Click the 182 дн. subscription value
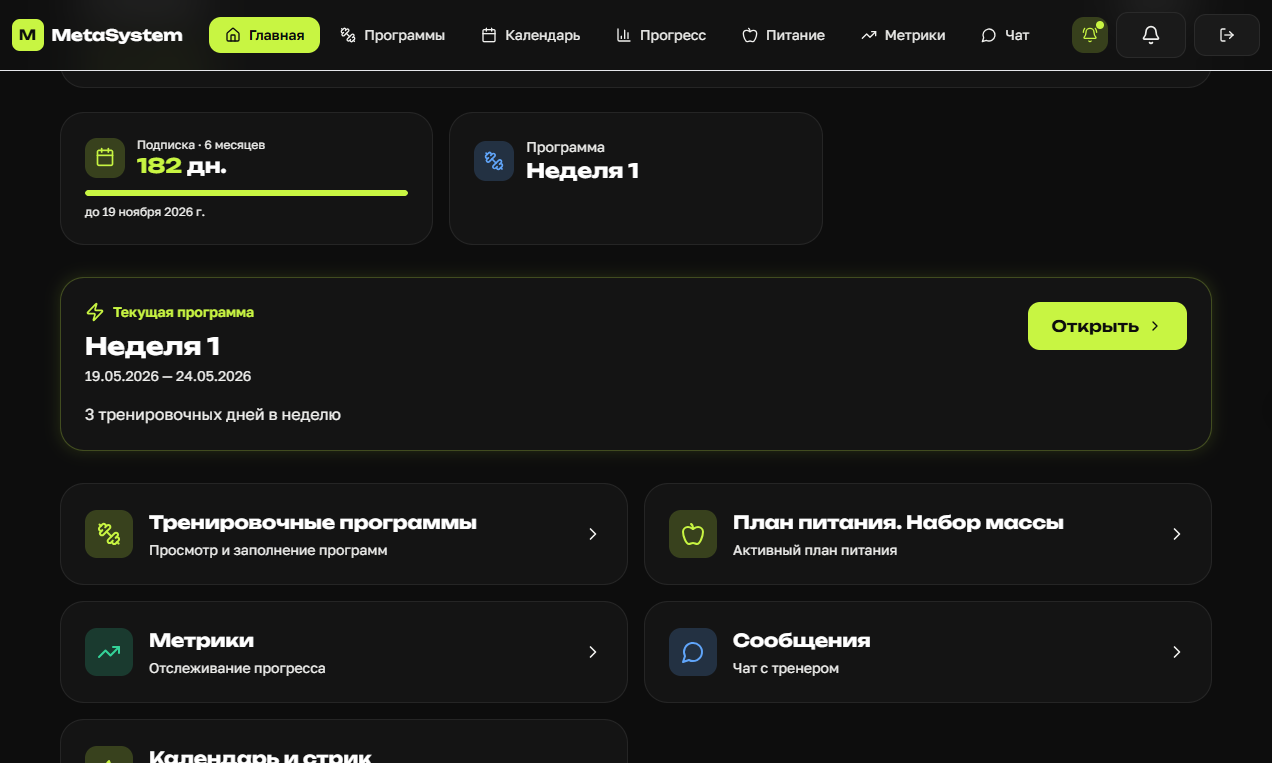The height and width of the screenshot is (763, 1272). point(182,166)
